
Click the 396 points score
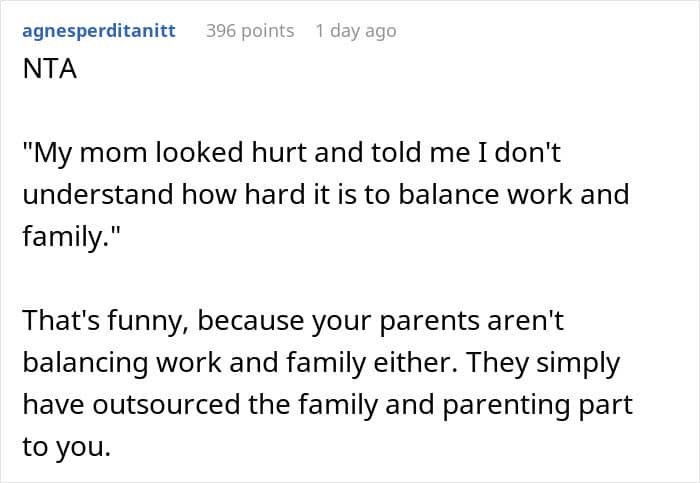click(250, 31)
